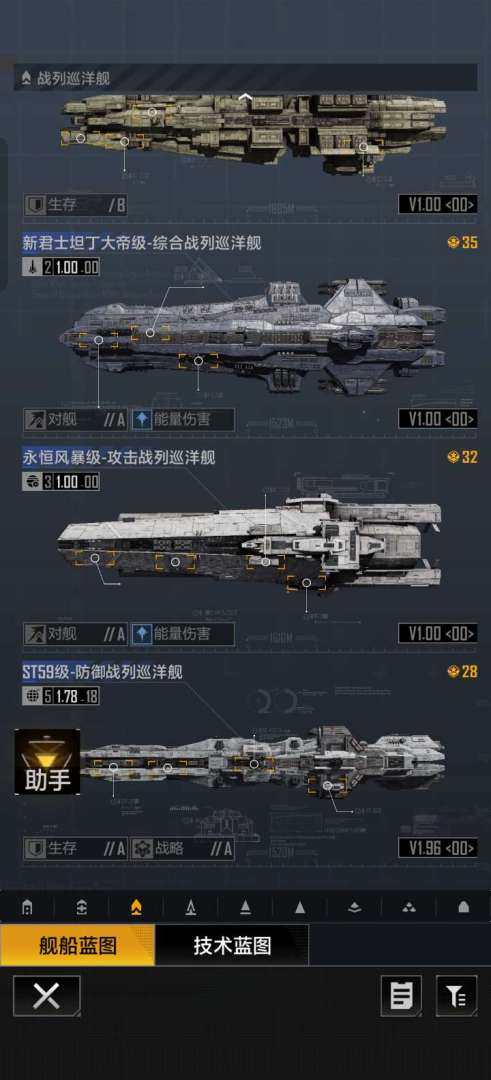Select the second ship class filter icon
Viewport: 491px width, 1080px height.
(82, 908)
